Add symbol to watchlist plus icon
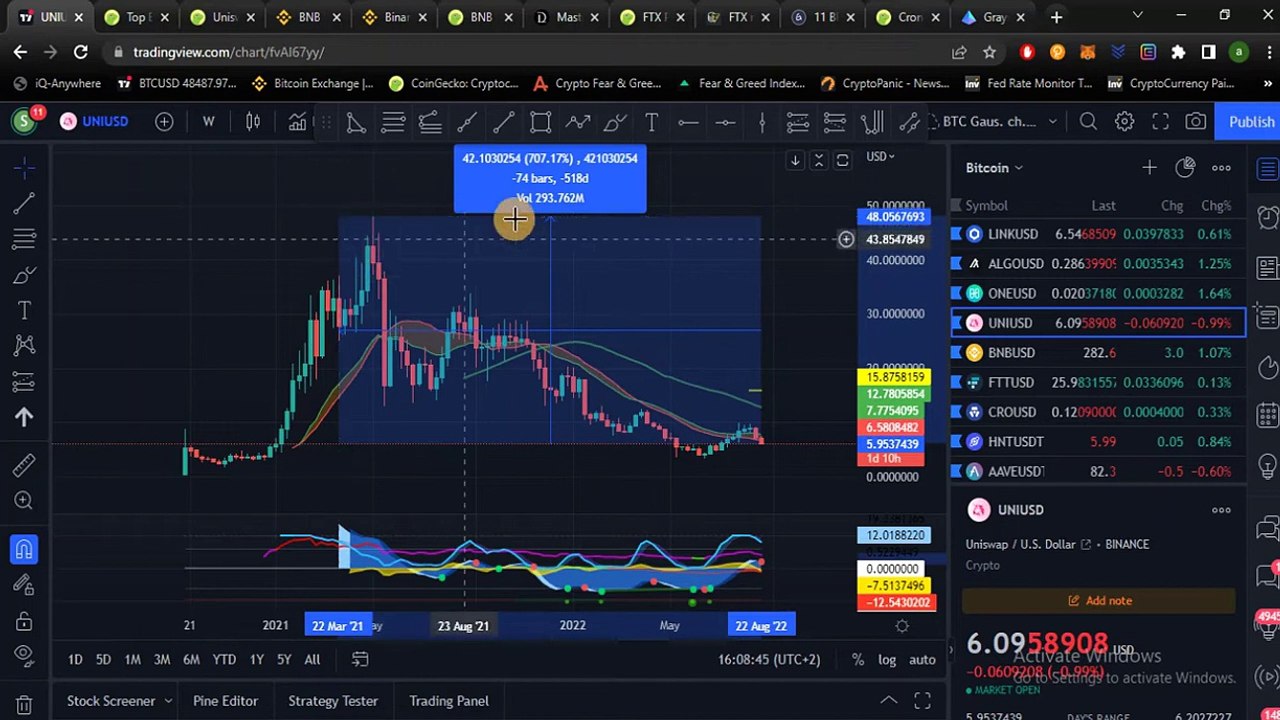The image size is (1280, 720). pos(1149,168)
